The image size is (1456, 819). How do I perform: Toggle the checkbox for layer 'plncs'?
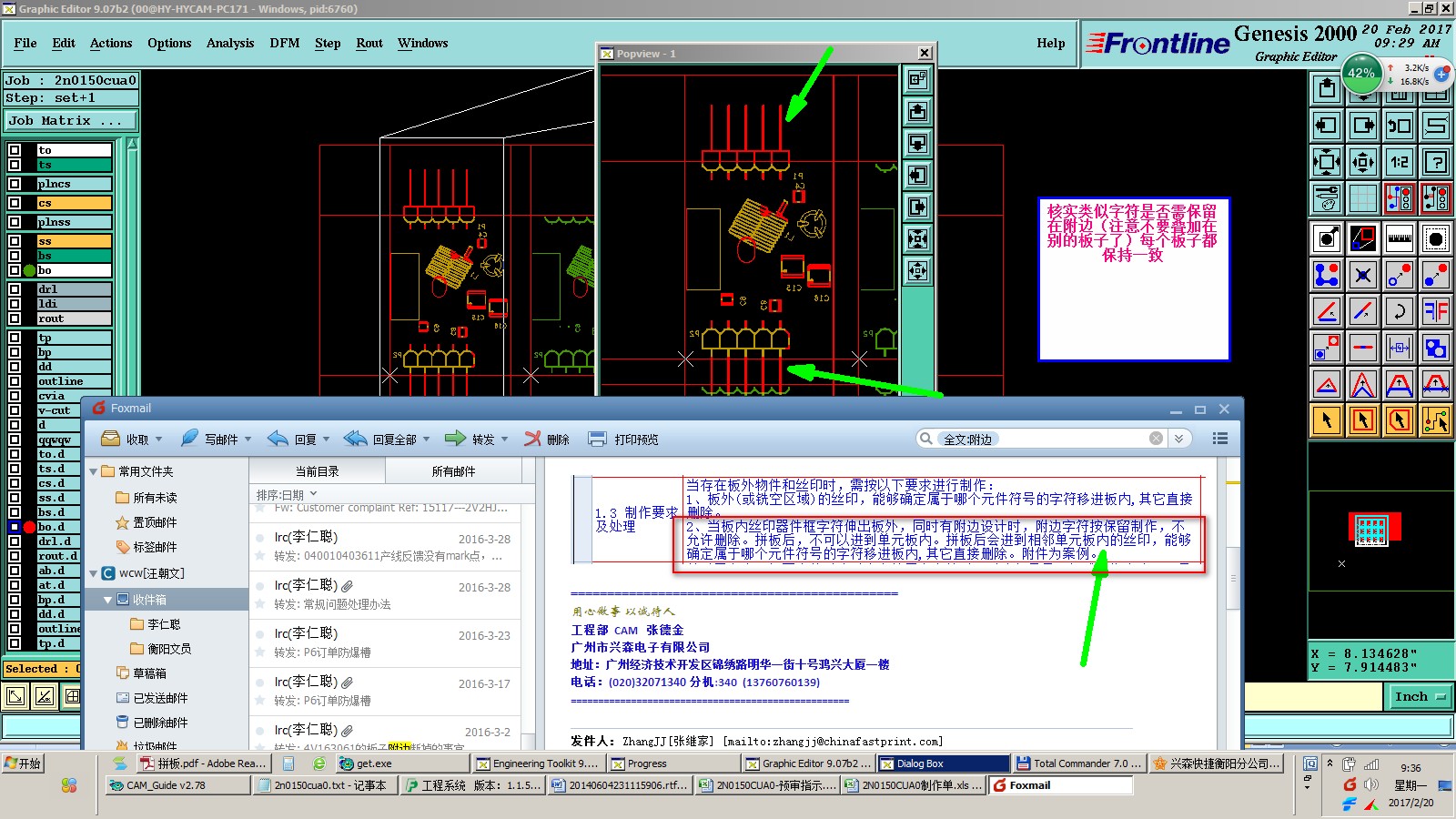click(x=15, y=184)
